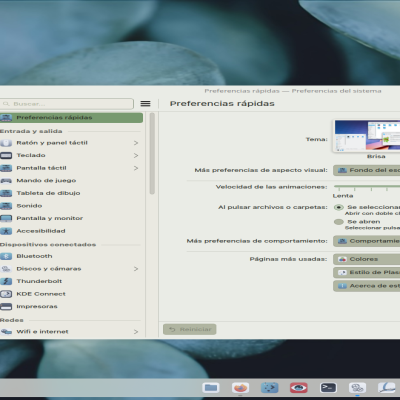Open the Pantalla táctil icon

6,168
